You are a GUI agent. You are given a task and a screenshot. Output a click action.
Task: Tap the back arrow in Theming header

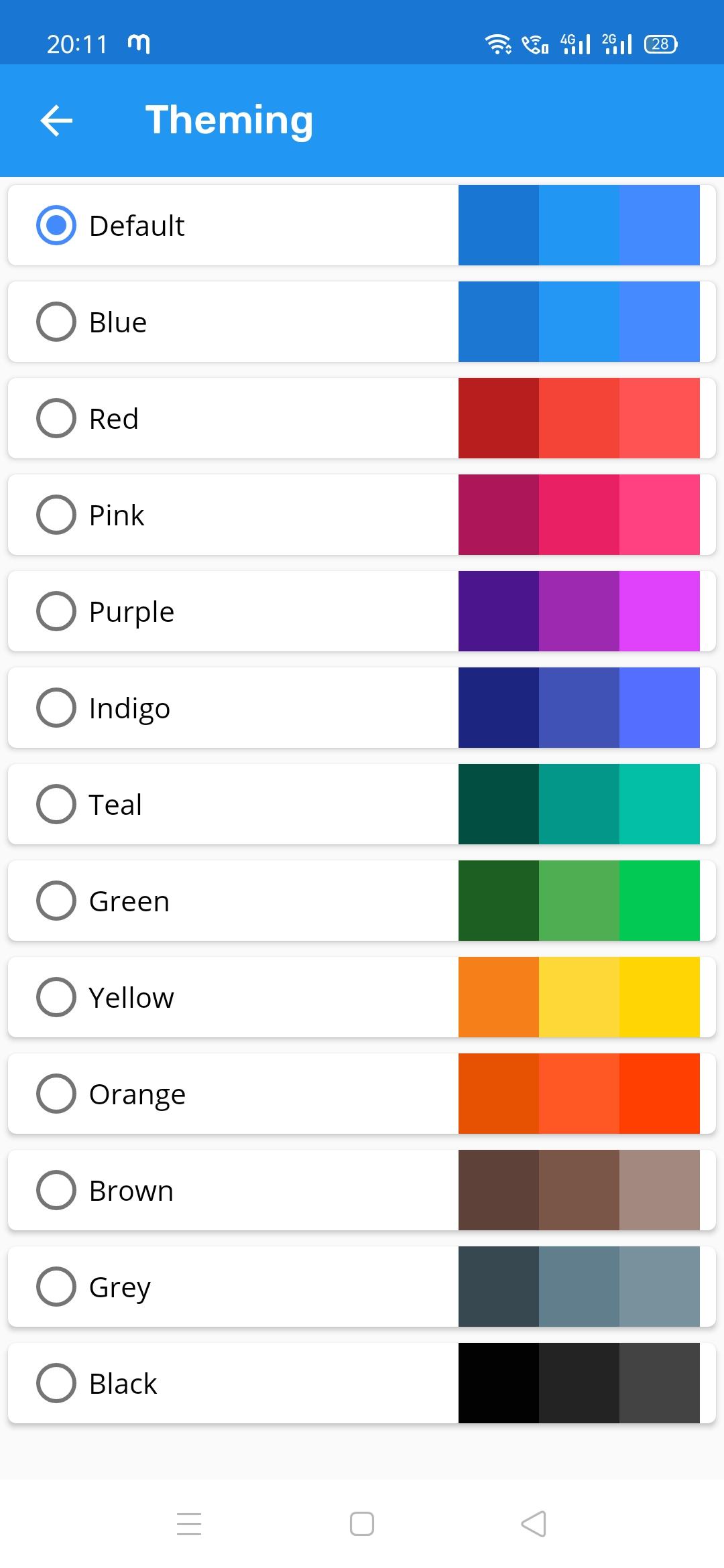pyautogui.click(x=56, y=121)
